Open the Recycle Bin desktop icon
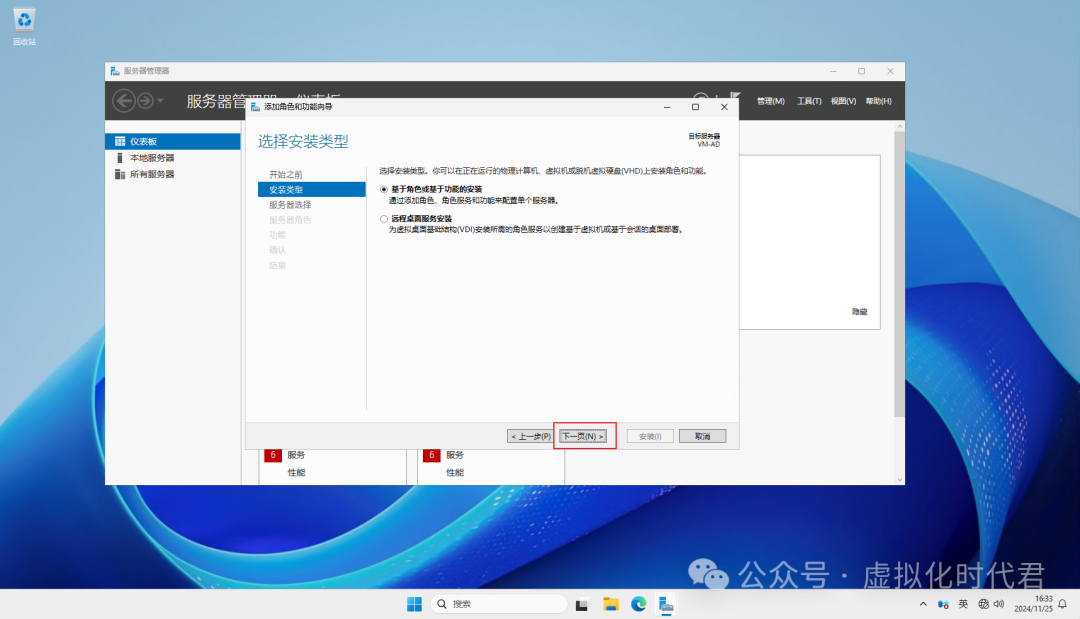1080x619 pixels. click(x=24, y=26)
